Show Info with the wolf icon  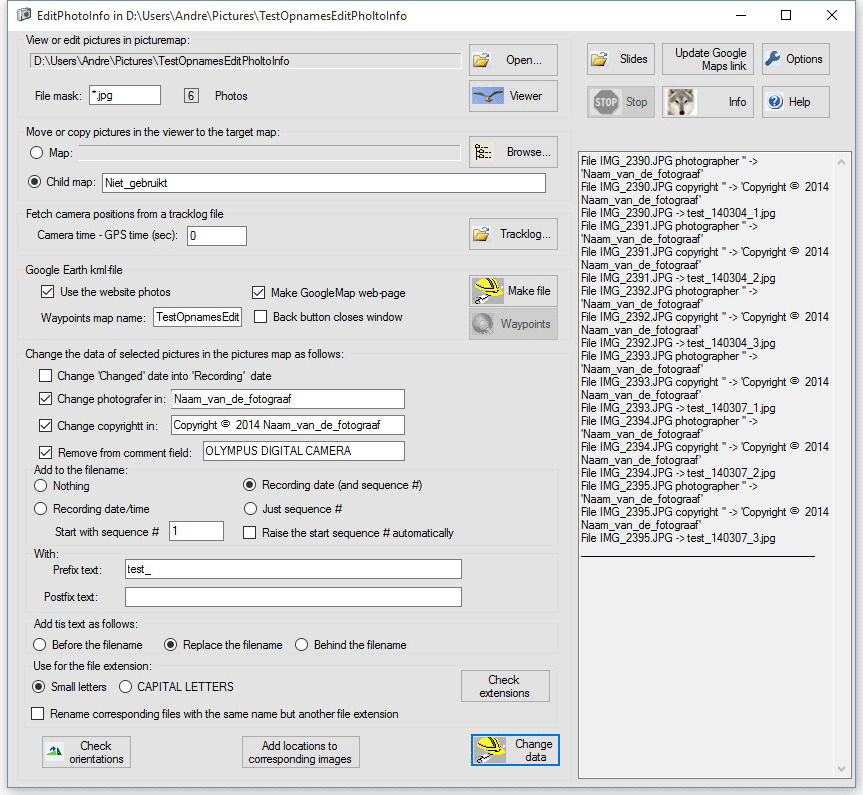(708, 102)
